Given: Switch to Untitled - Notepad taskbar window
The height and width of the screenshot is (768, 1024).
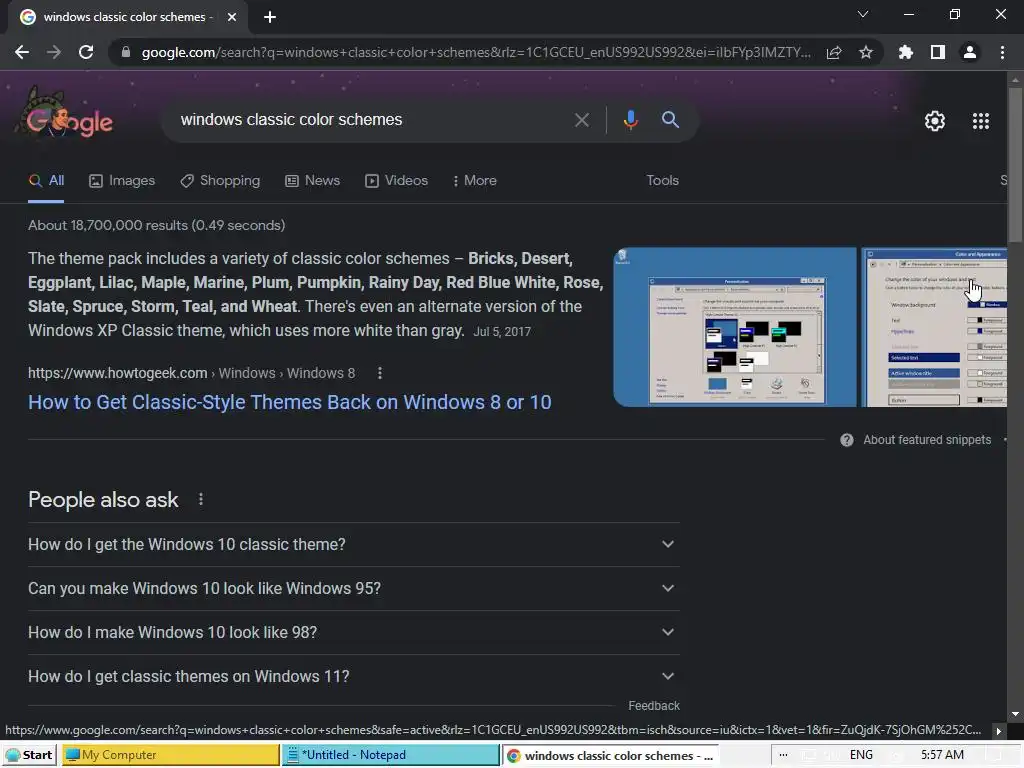Looking at the screenshot, I should click(391, 755).
